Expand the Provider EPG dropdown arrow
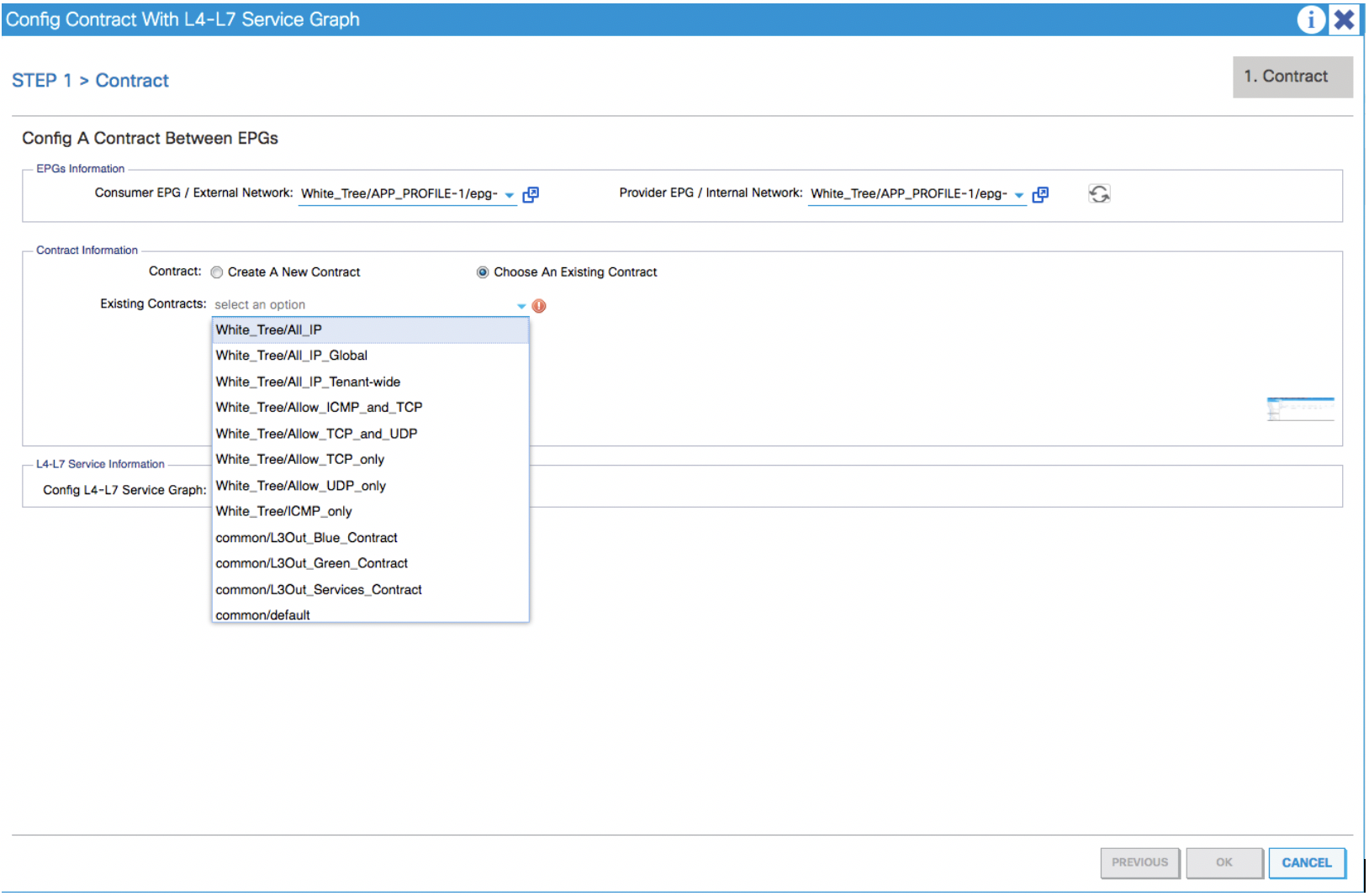 pyautogui.click(x=1019, y=195)
